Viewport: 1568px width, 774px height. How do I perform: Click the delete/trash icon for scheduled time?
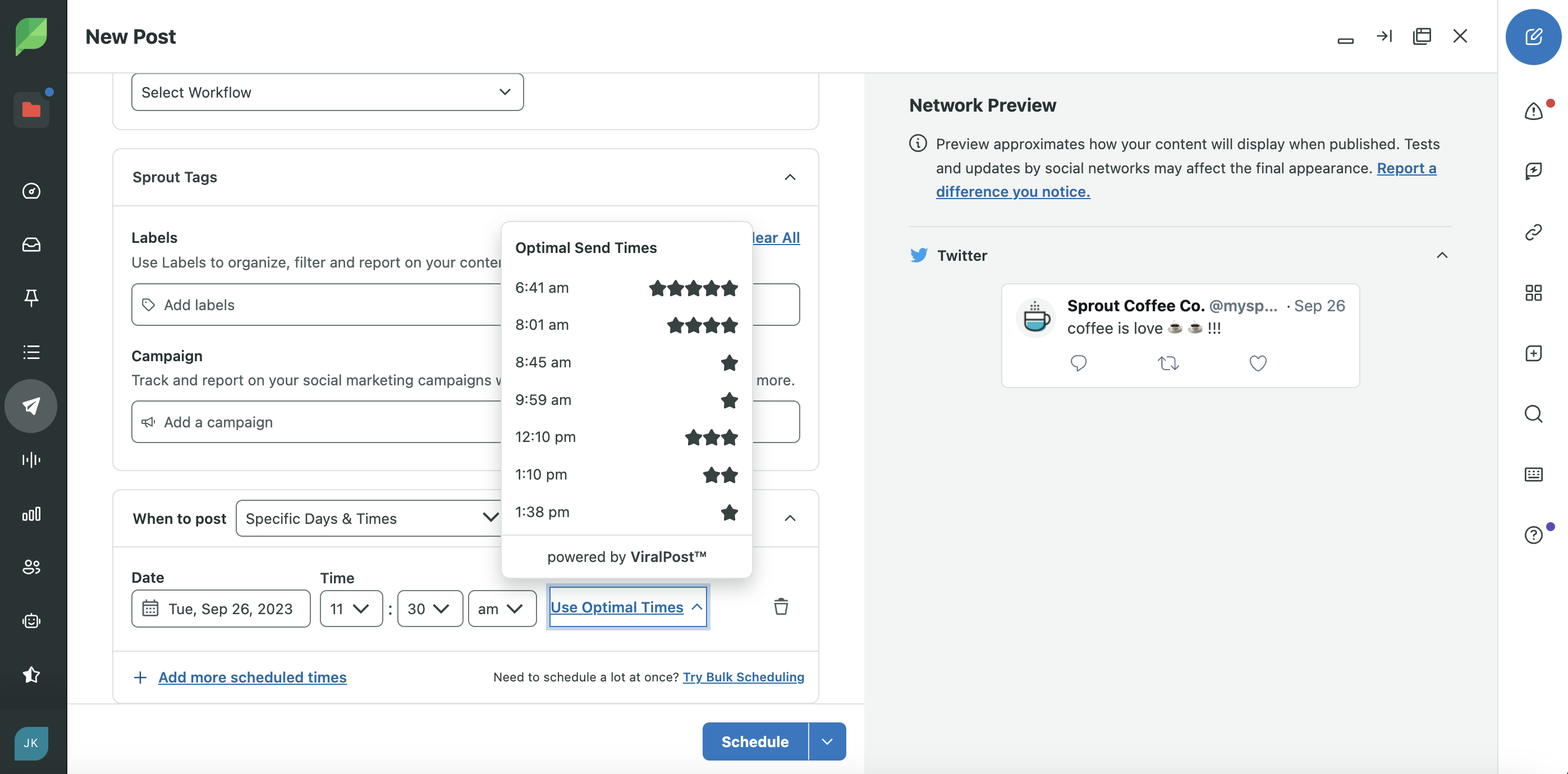[779, 608]
